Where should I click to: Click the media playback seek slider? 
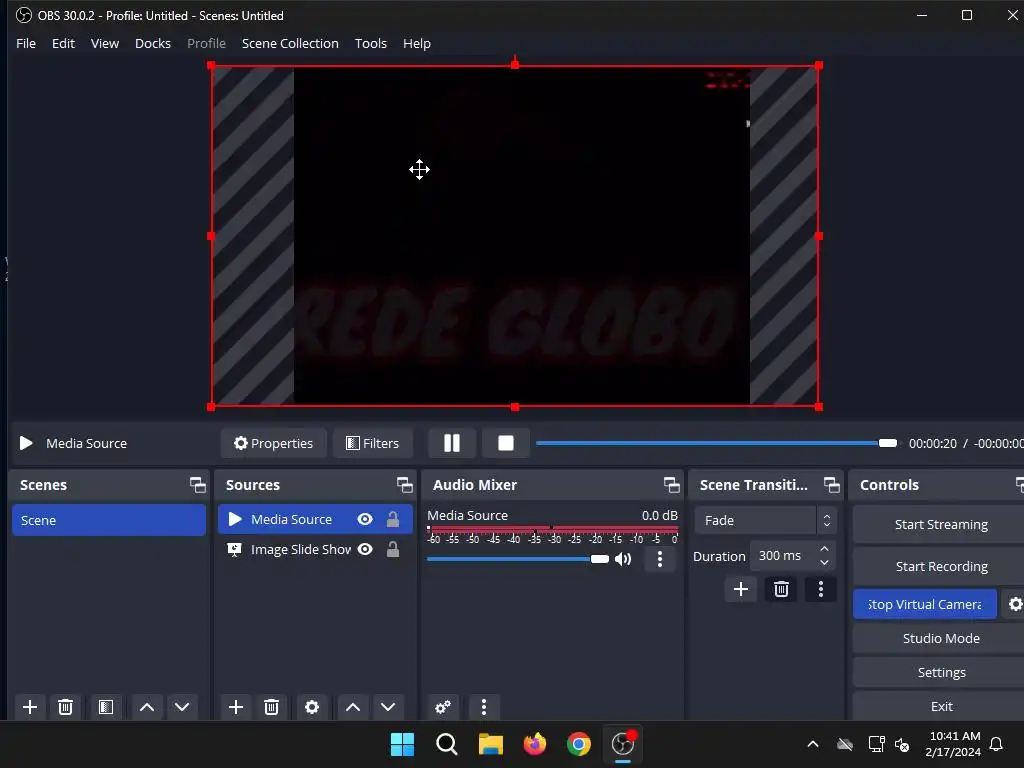pyautogui.click(x=716, y=443)
